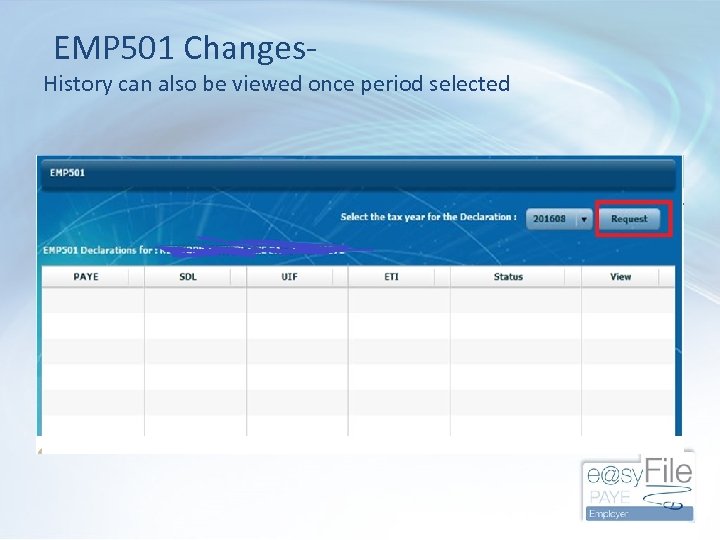Click the PAYE column header
The image size is (720, 540).
tap(86, 277)
